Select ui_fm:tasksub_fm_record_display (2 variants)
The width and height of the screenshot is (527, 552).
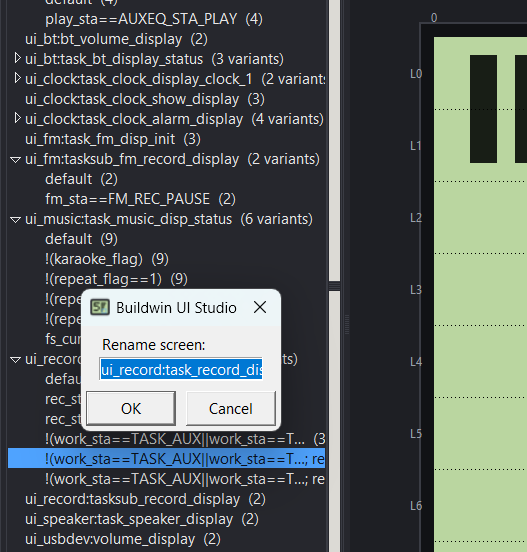(x=172, y=159)
